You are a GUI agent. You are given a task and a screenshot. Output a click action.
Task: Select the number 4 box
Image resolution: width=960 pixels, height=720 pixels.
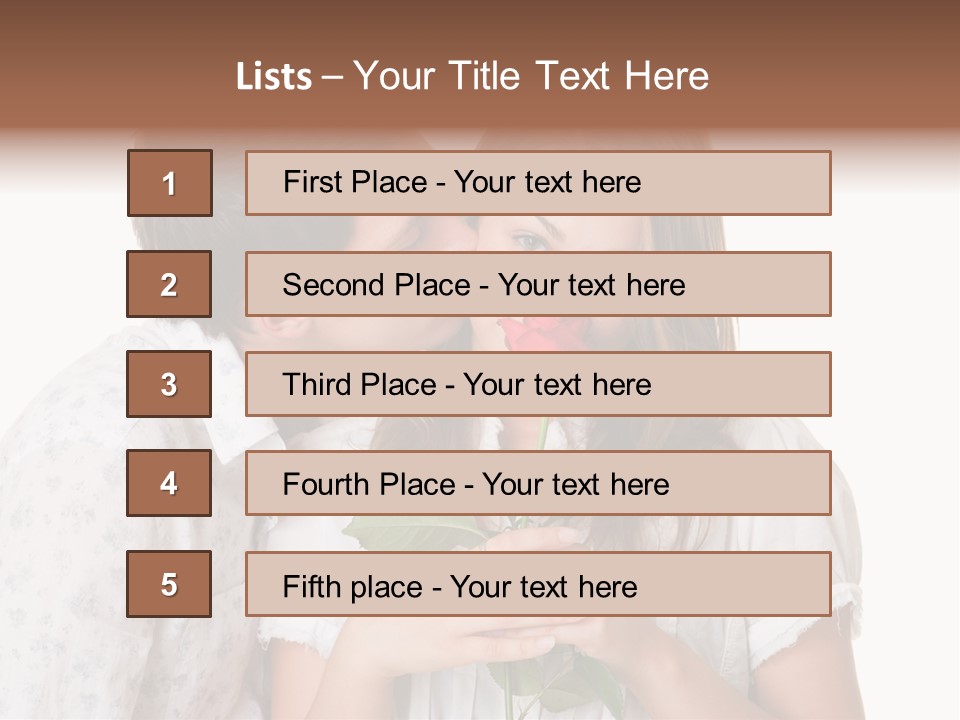tap(169, 484)
